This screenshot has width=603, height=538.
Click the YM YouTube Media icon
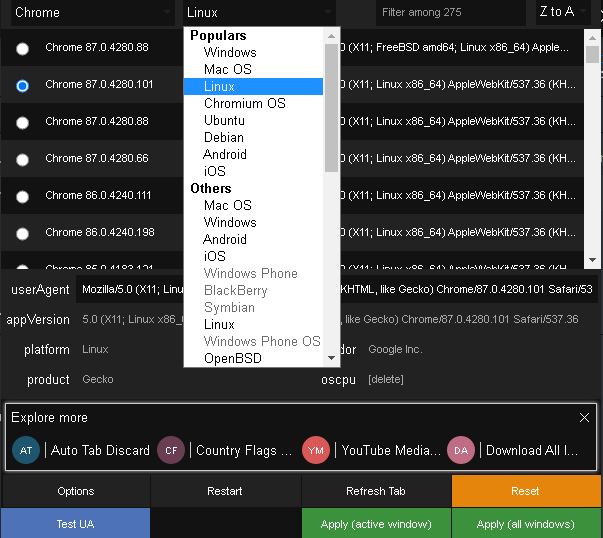coord(316,450)
